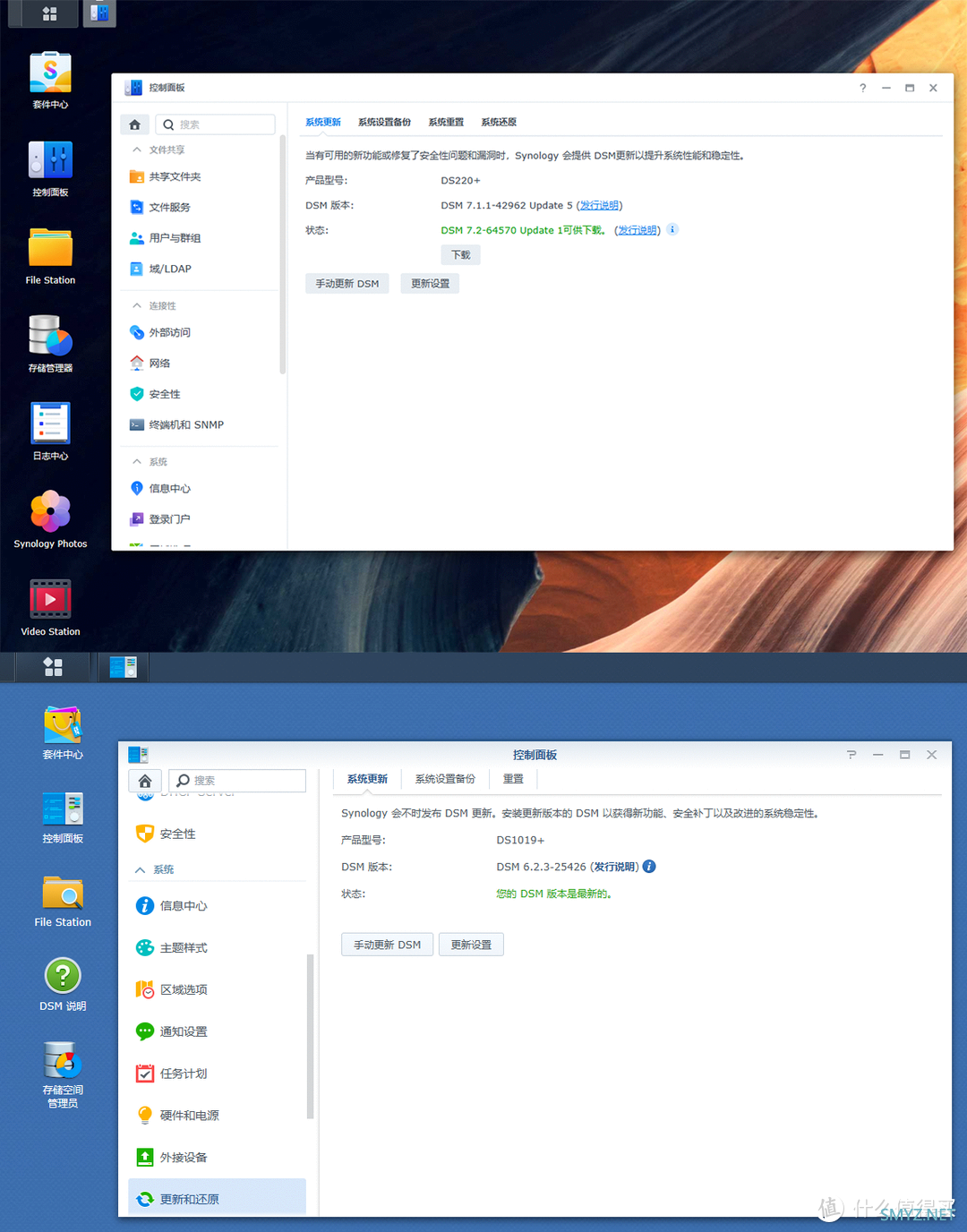This screenshot has width=967, height=1232.
Task: Open Storage Manager icon on DSM 6 desktop
Action: click(63, 1061)
